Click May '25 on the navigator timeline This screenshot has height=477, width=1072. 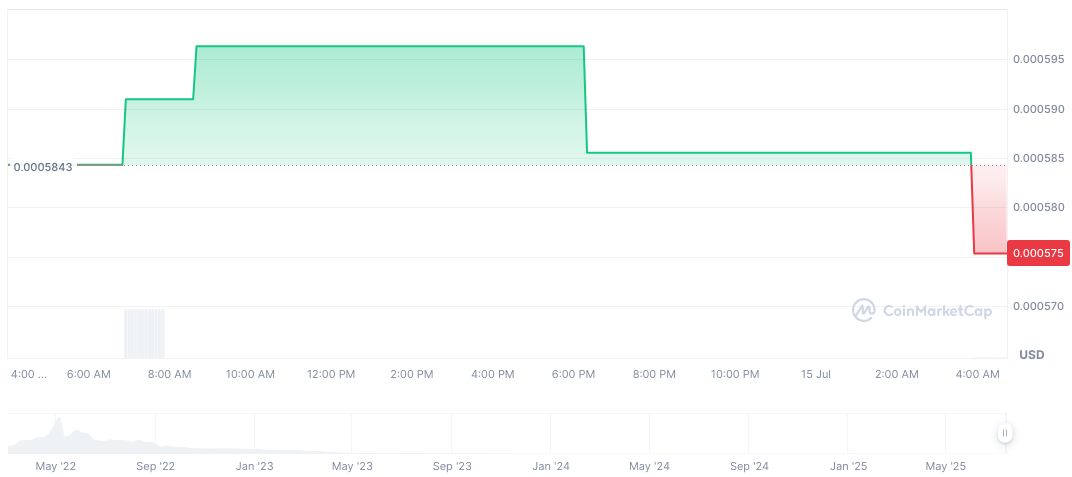(x=946, y=466)
